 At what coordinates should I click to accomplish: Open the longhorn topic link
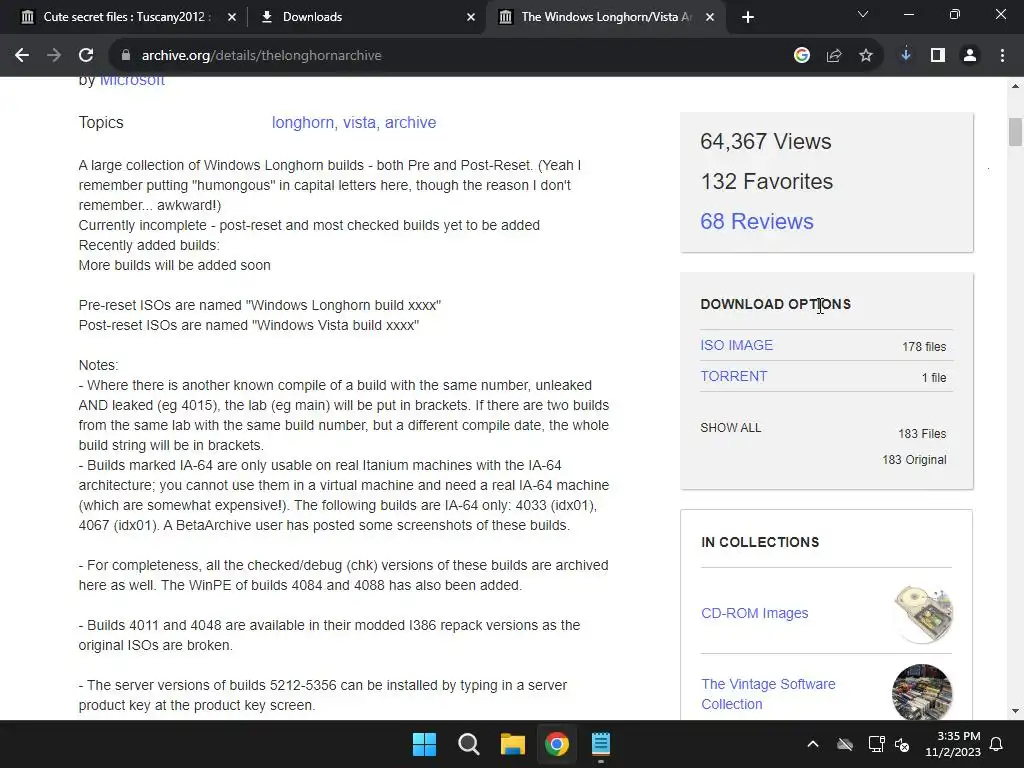tap(304, 123)
